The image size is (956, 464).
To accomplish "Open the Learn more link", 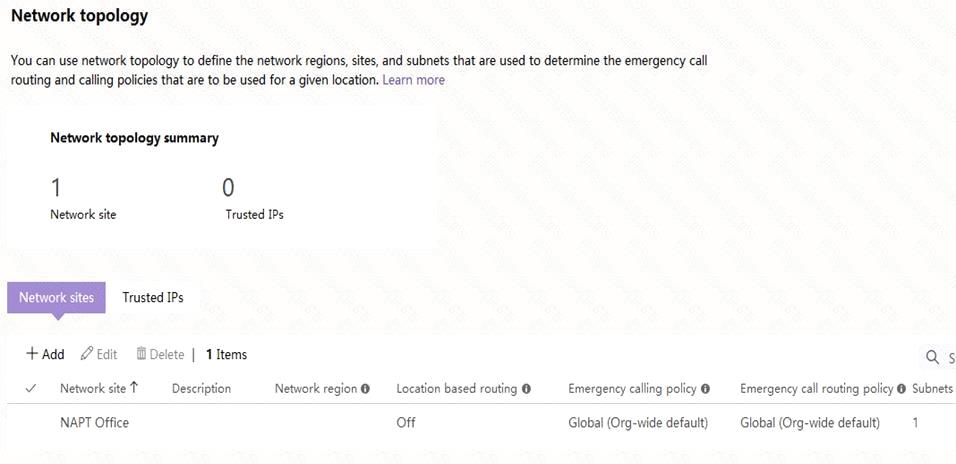I will coord(413,80).
